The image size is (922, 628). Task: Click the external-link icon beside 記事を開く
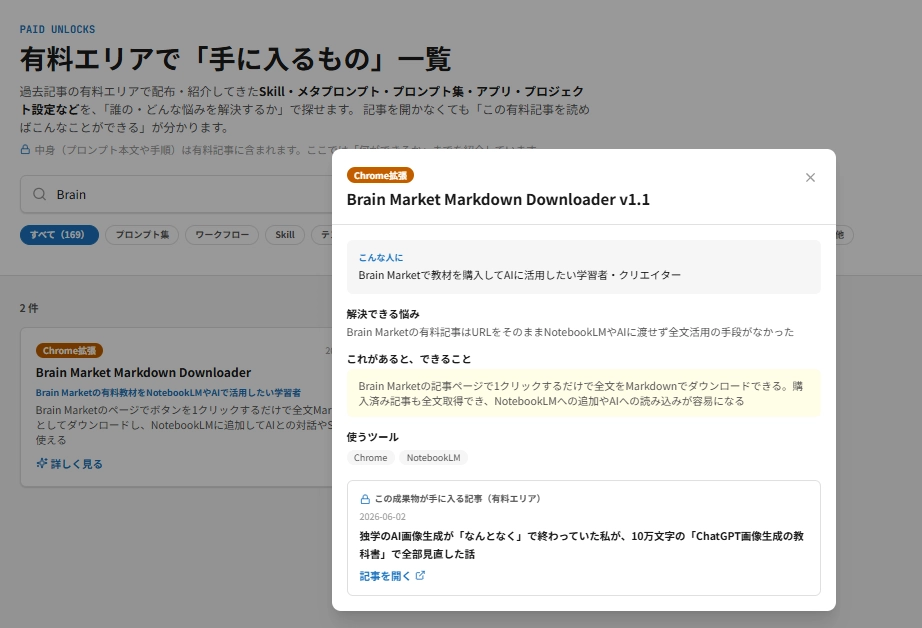pos(420,576)
